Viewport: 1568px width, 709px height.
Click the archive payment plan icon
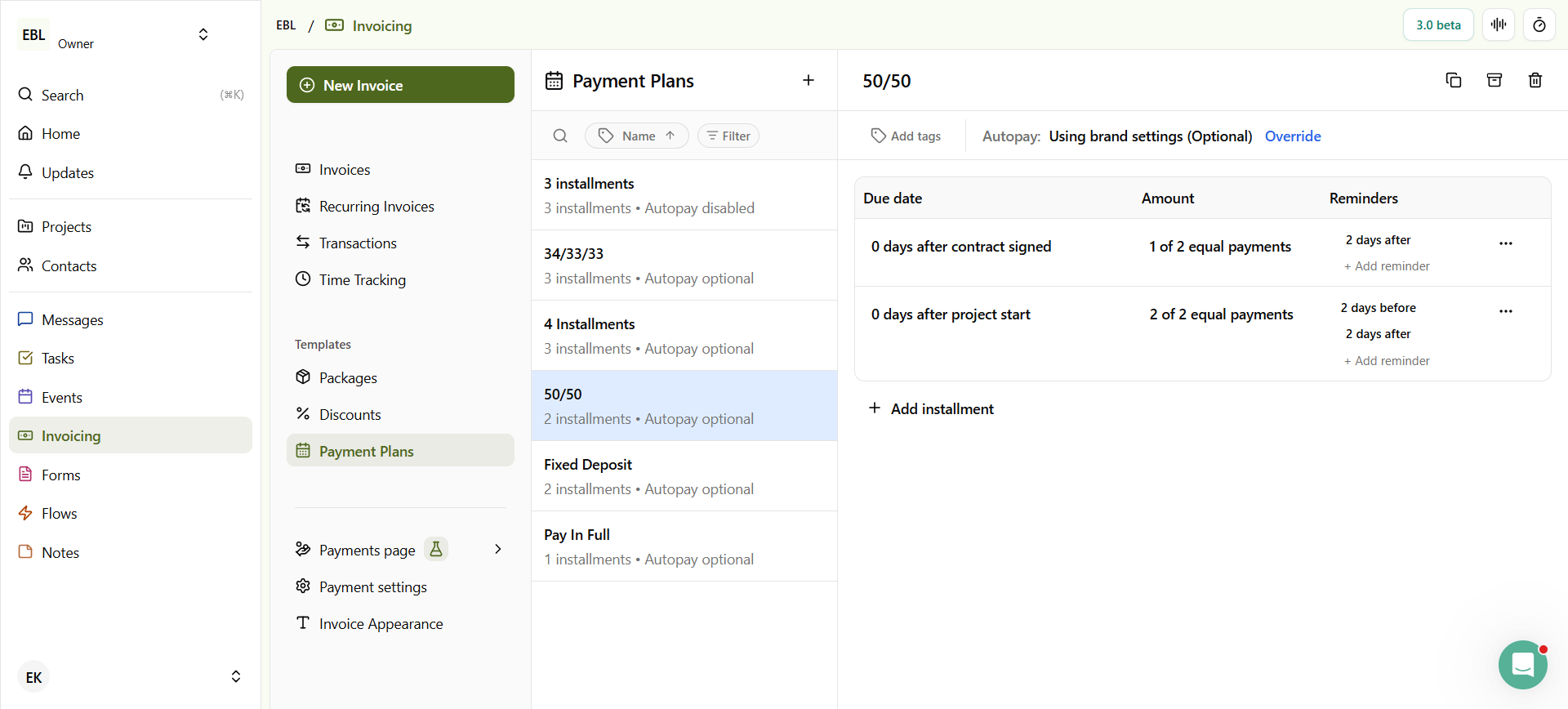coord(1494,80)
